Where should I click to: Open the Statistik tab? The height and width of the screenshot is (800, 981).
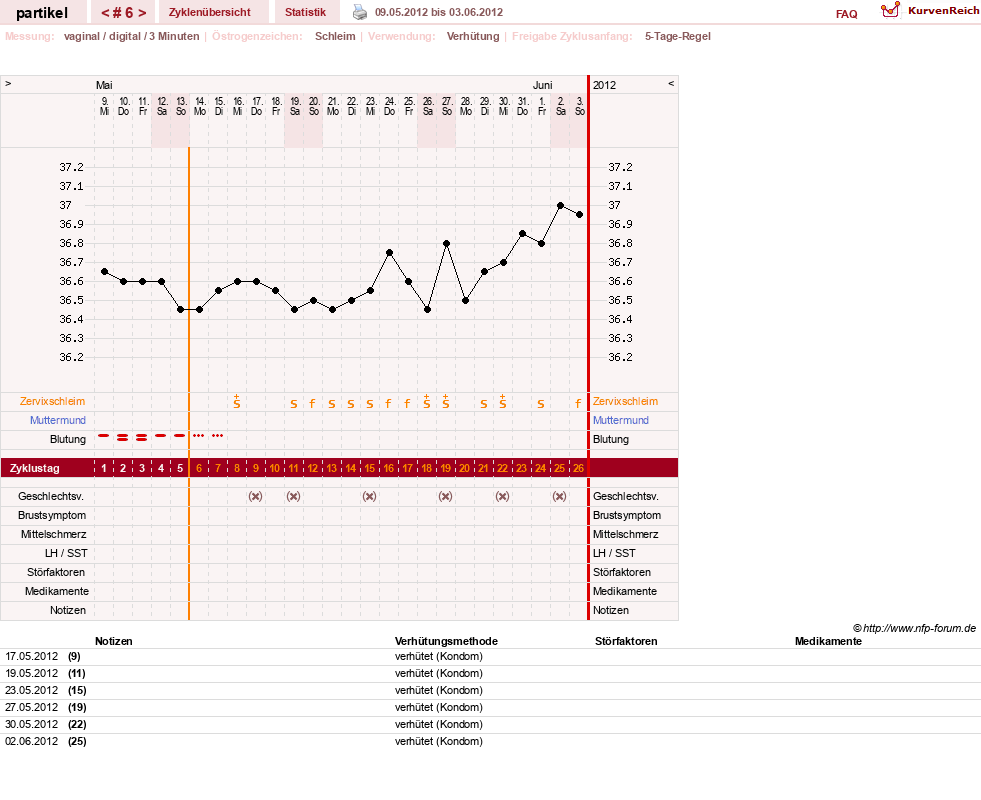[305, 12]
